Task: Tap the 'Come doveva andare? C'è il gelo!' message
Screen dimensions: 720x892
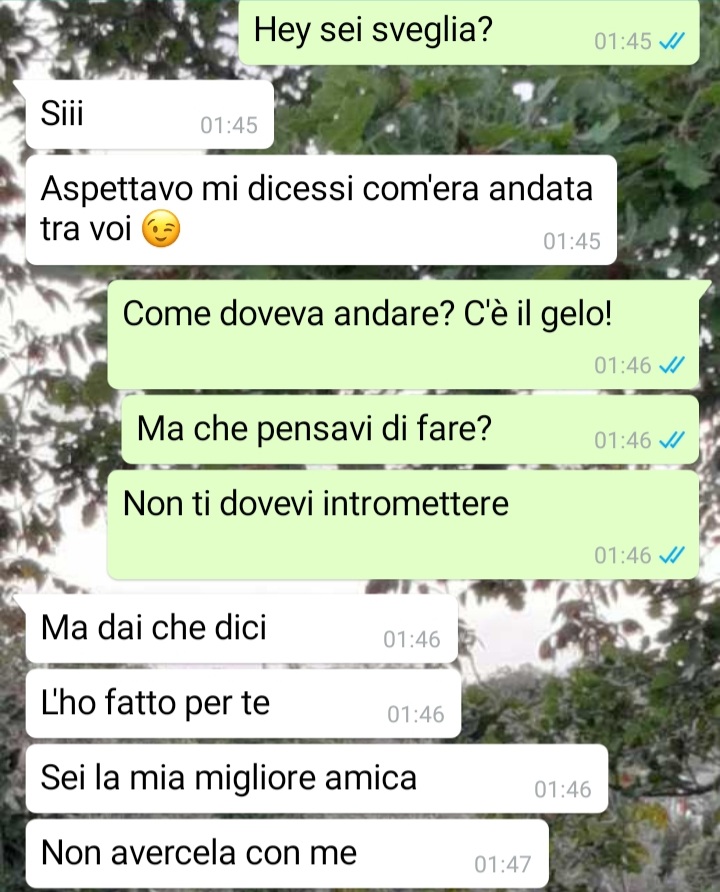Action: (403, 334)
